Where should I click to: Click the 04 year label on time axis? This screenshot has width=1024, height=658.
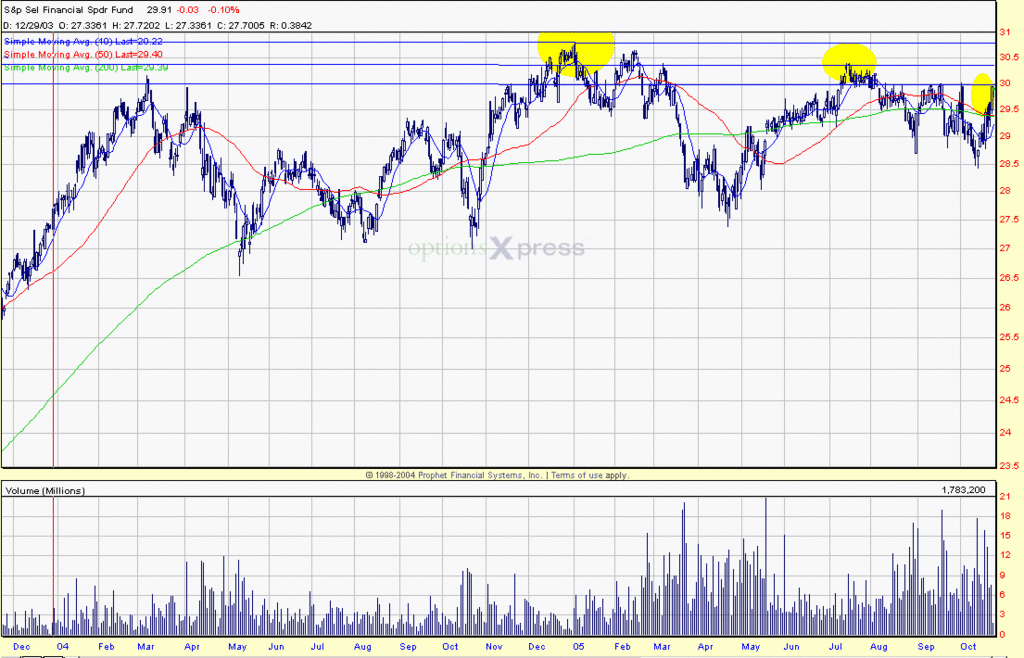coord(62,646)
